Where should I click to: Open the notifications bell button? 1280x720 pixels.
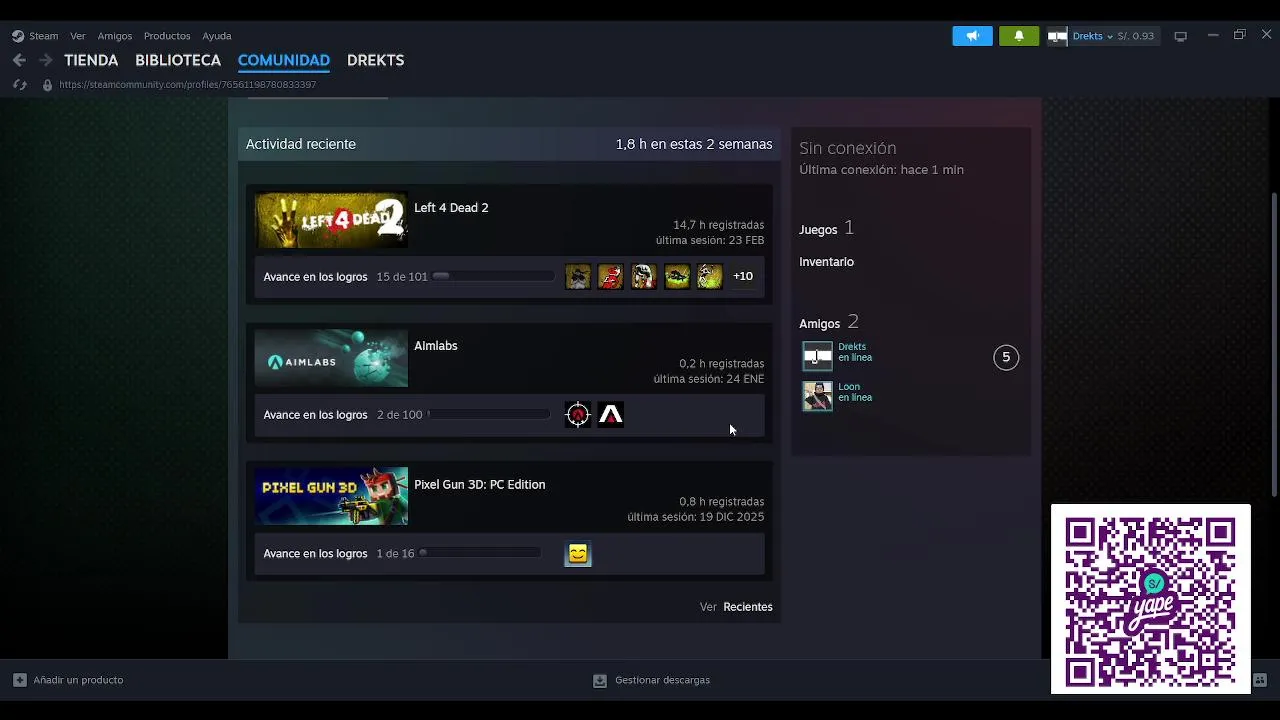coord(1019,36)
